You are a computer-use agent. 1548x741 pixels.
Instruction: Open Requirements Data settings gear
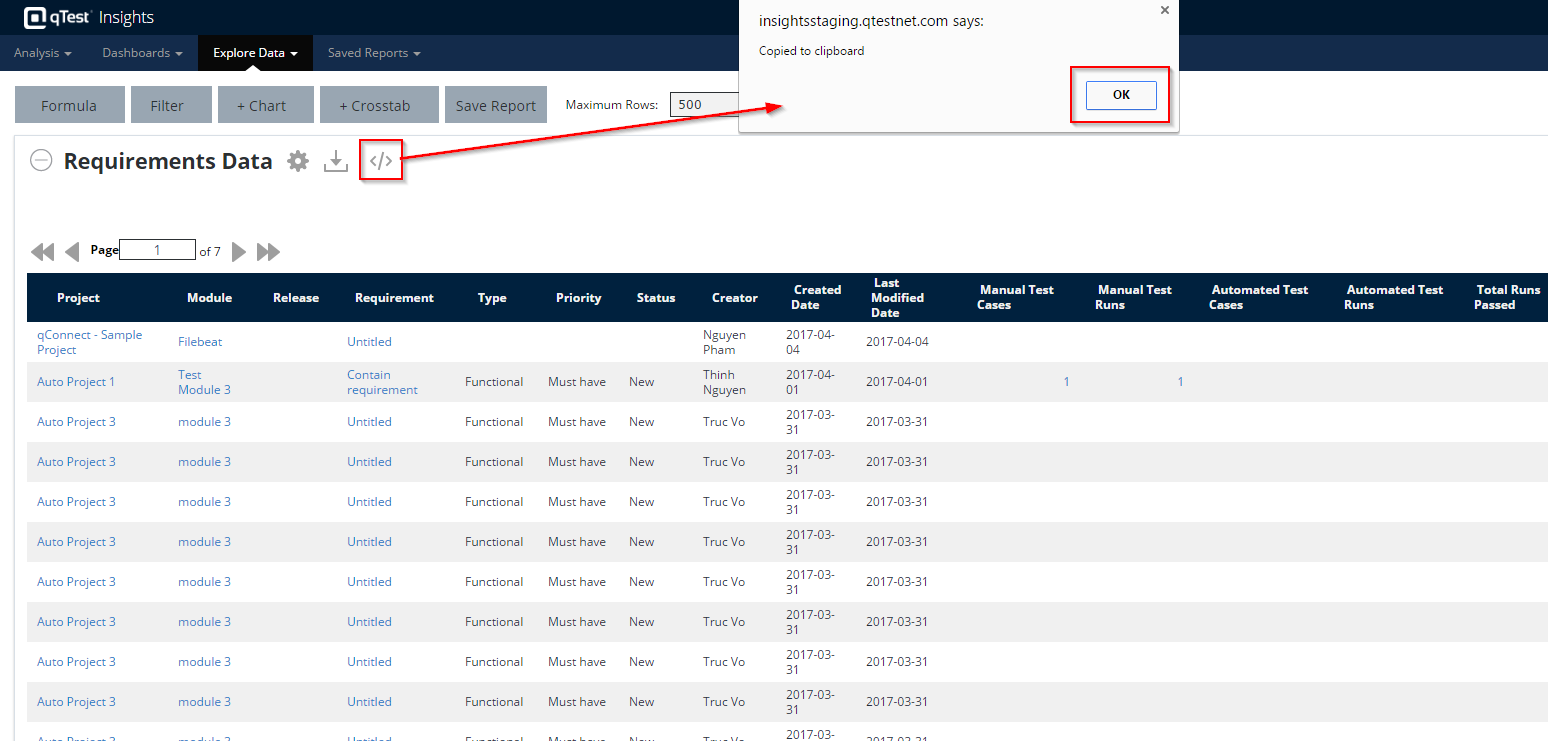tap(298, 161)
